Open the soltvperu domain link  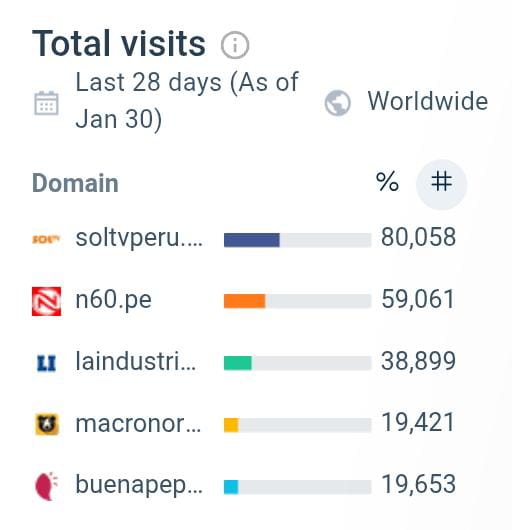point(139,239)
